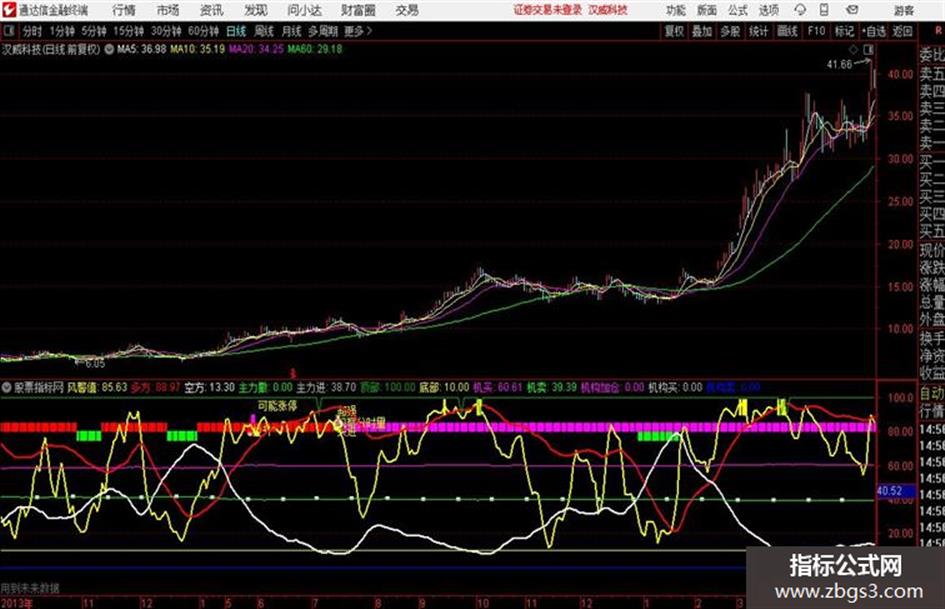The height and width of the screenshot is (609, 945).
Task: Expand the 更多 periods list
Action: click(358, 31)
